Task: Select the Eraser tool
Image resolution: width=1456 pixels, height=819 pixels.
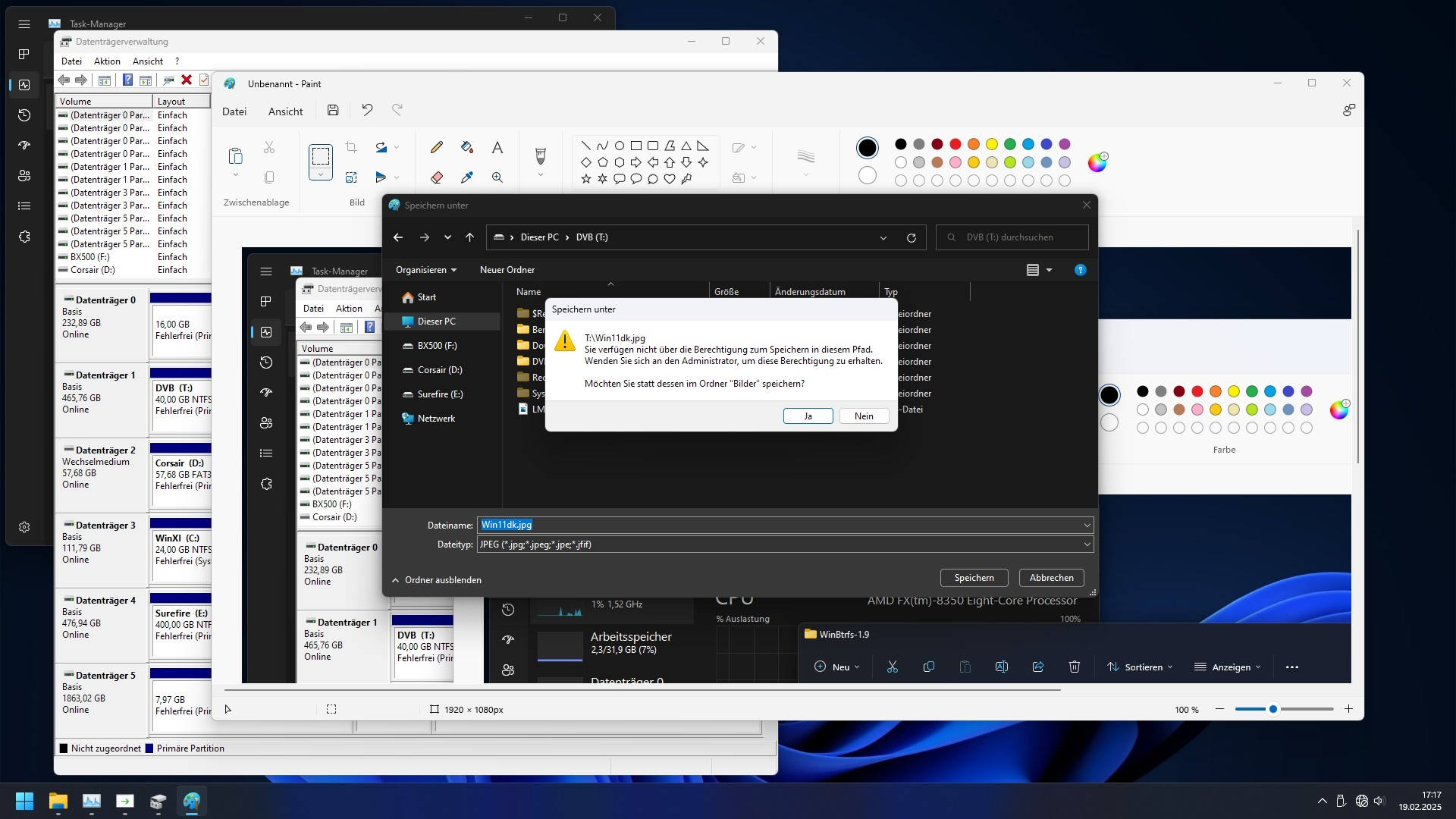Action: tap(436, 177)
